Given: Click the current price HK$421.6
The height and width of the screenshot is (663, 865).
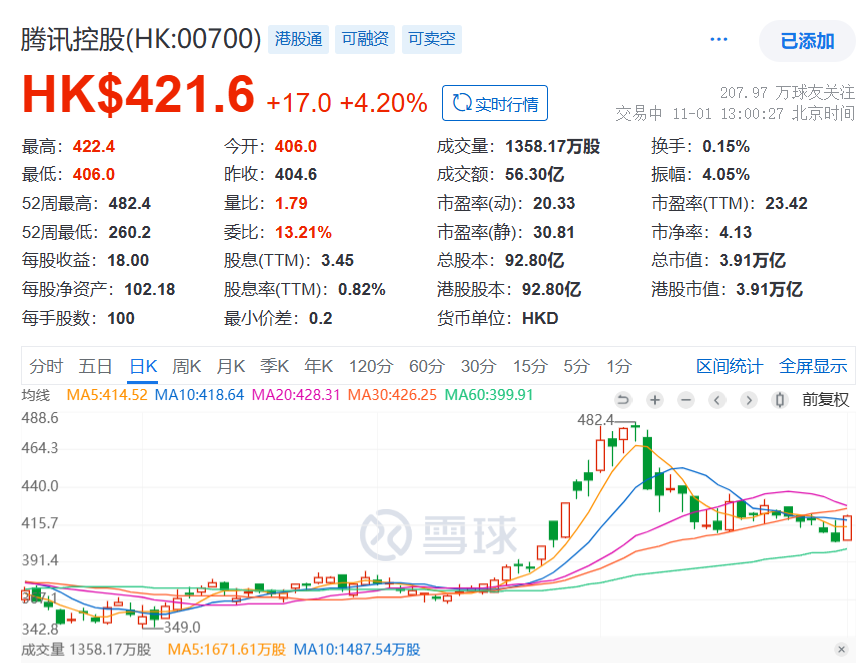Looking at the screenshot, I should coord(138,94).
